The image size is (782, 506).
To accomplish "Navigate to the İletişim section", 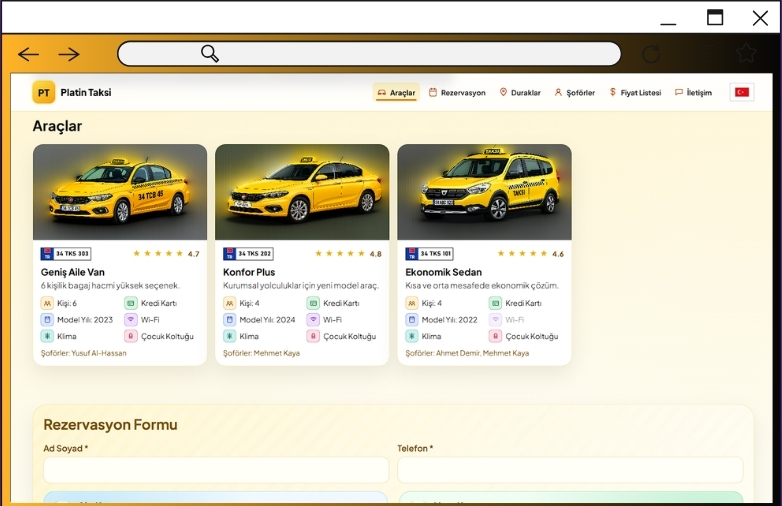I will click(x=693, y=93).
